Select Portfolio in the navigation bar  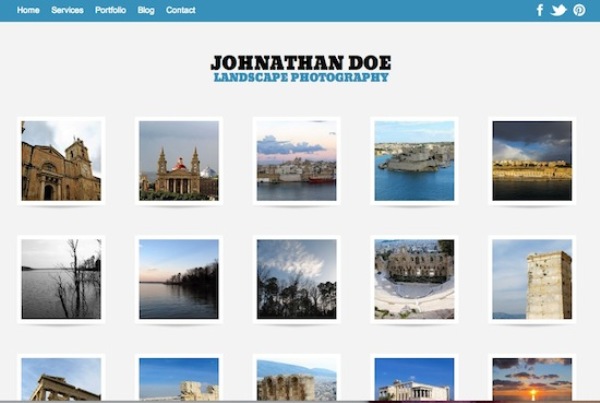[110, 10]
